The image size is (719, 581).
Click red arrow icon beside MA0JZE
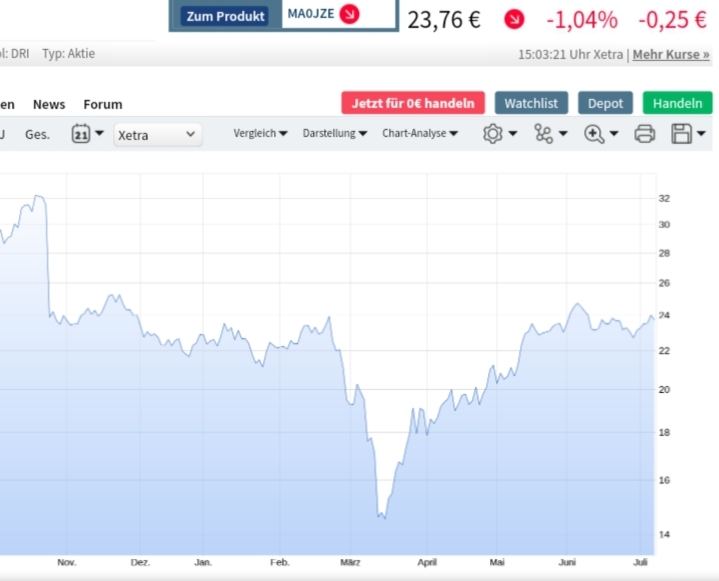pos(349,14)
